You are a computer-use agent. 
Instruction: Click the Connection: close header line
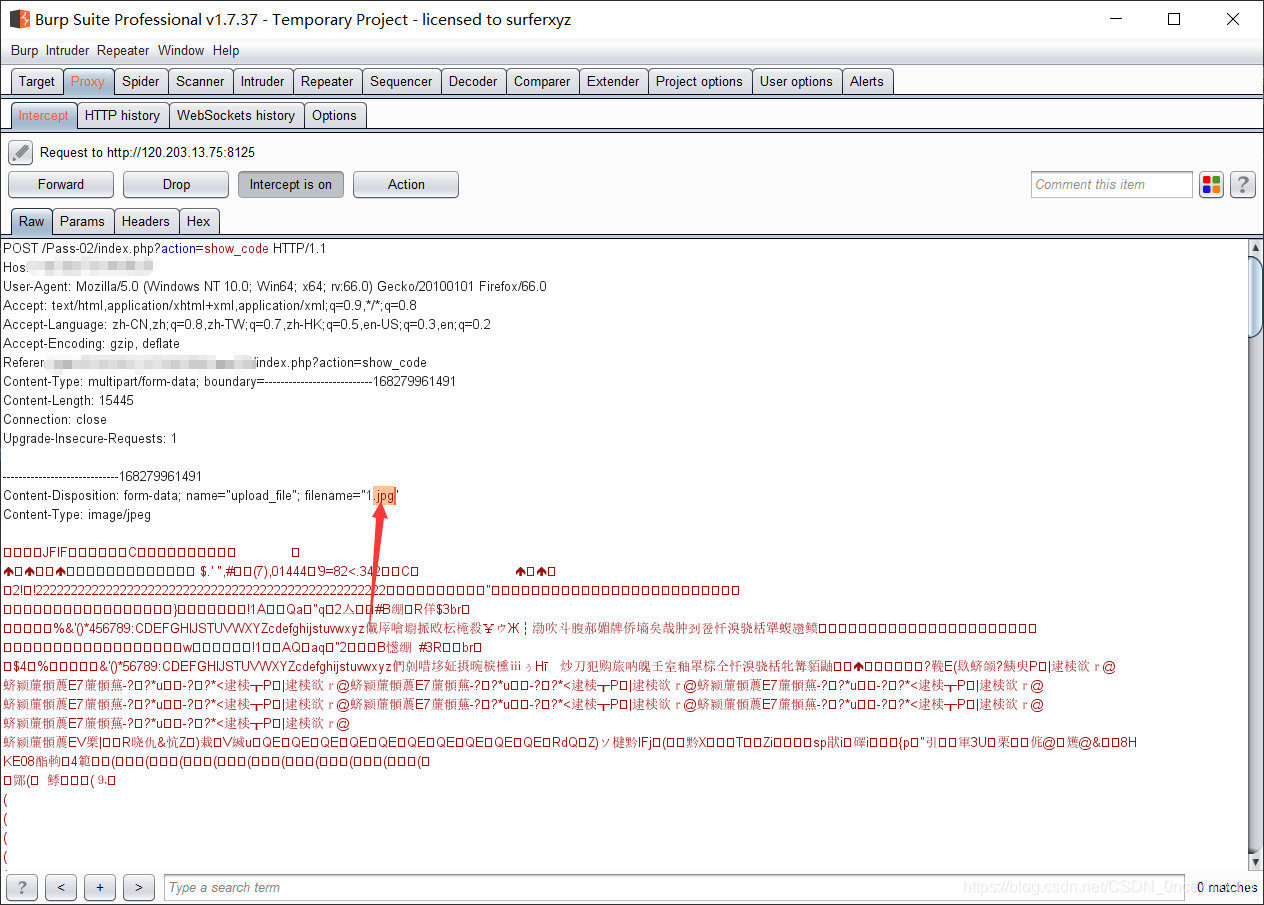55,419
